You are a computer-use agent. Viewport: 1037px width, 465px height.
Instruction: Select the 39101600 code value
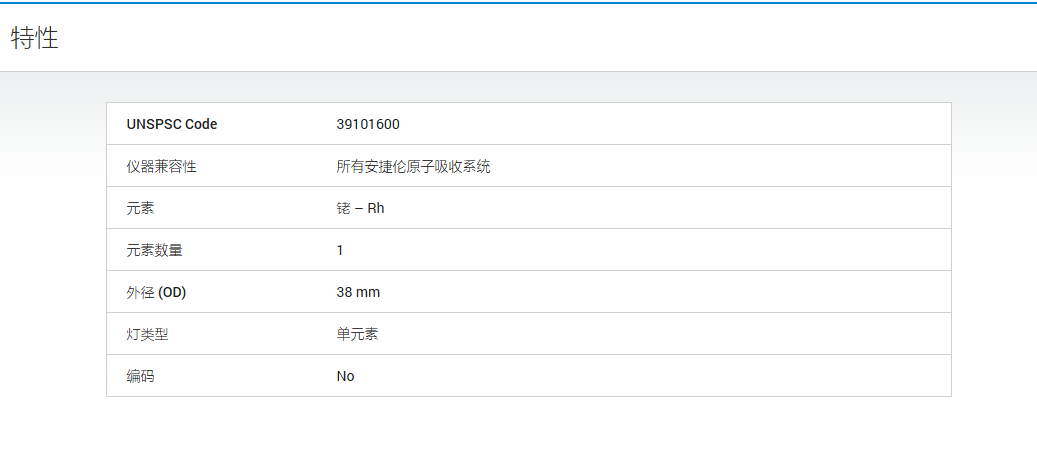368,124
